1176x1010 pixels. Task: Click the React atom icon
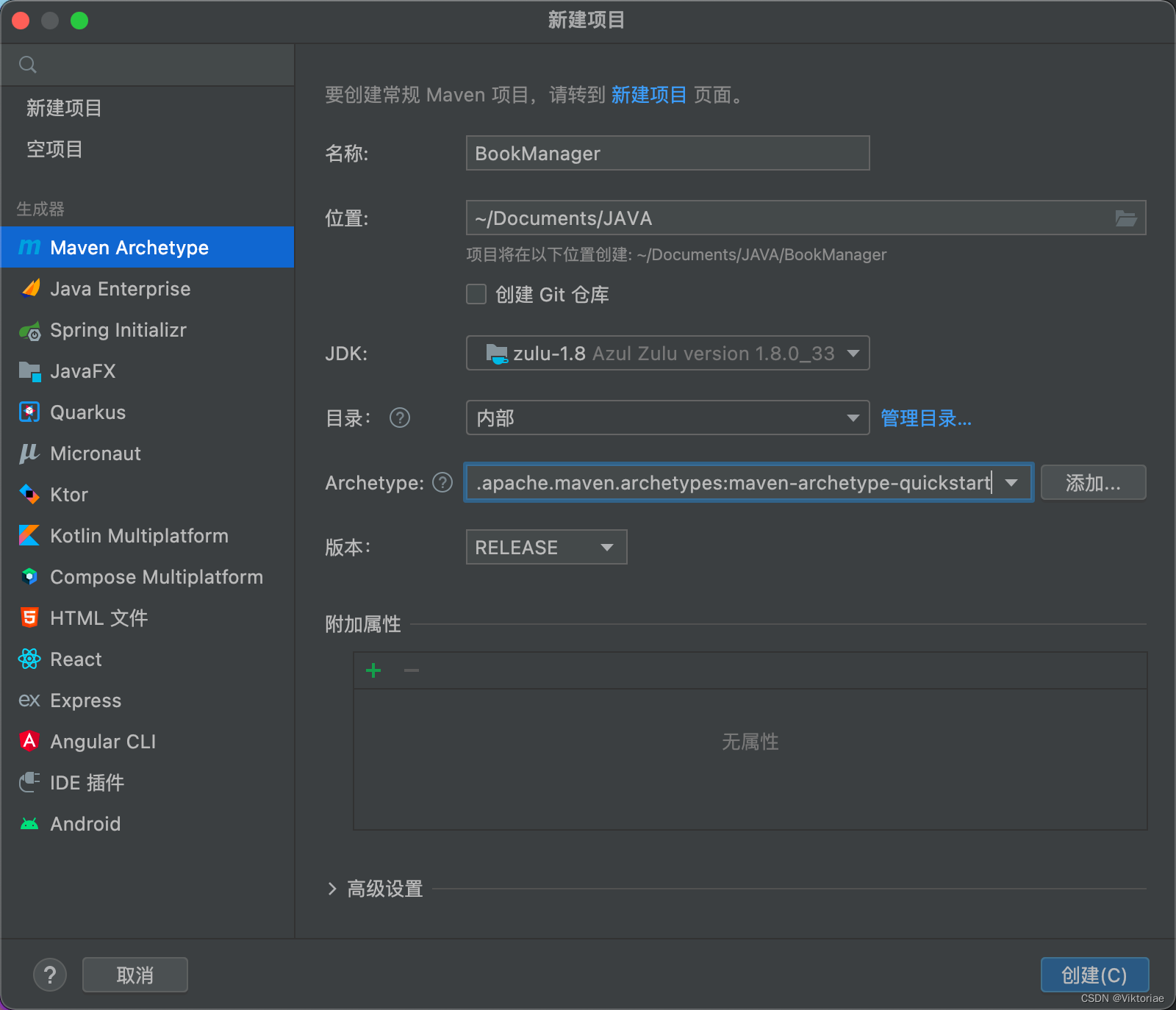tap(29, 659)
